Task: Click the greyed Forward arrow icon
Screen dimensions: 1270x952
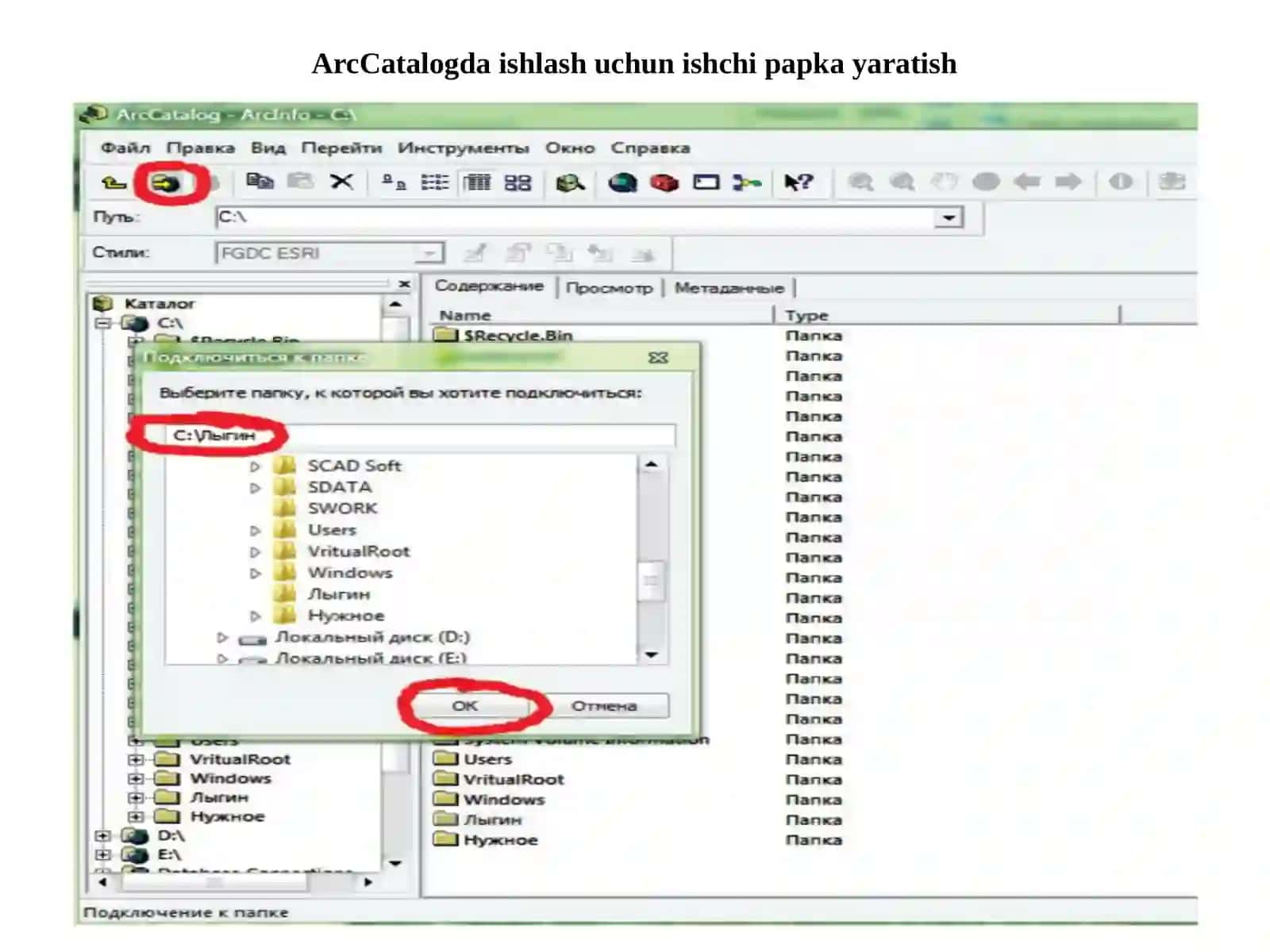Action: click(x=1068, y=182)
